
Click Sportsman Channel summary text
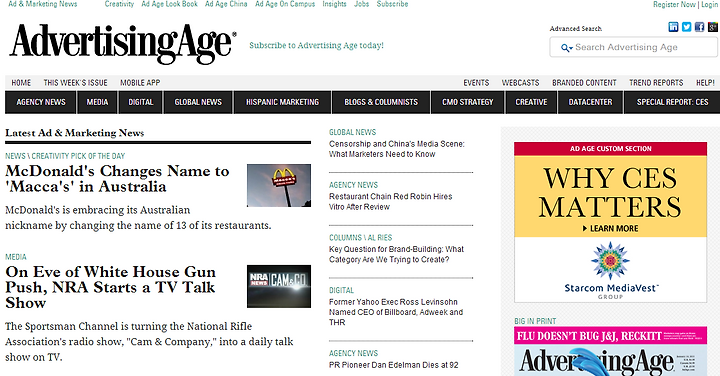(x=149, y=342)
